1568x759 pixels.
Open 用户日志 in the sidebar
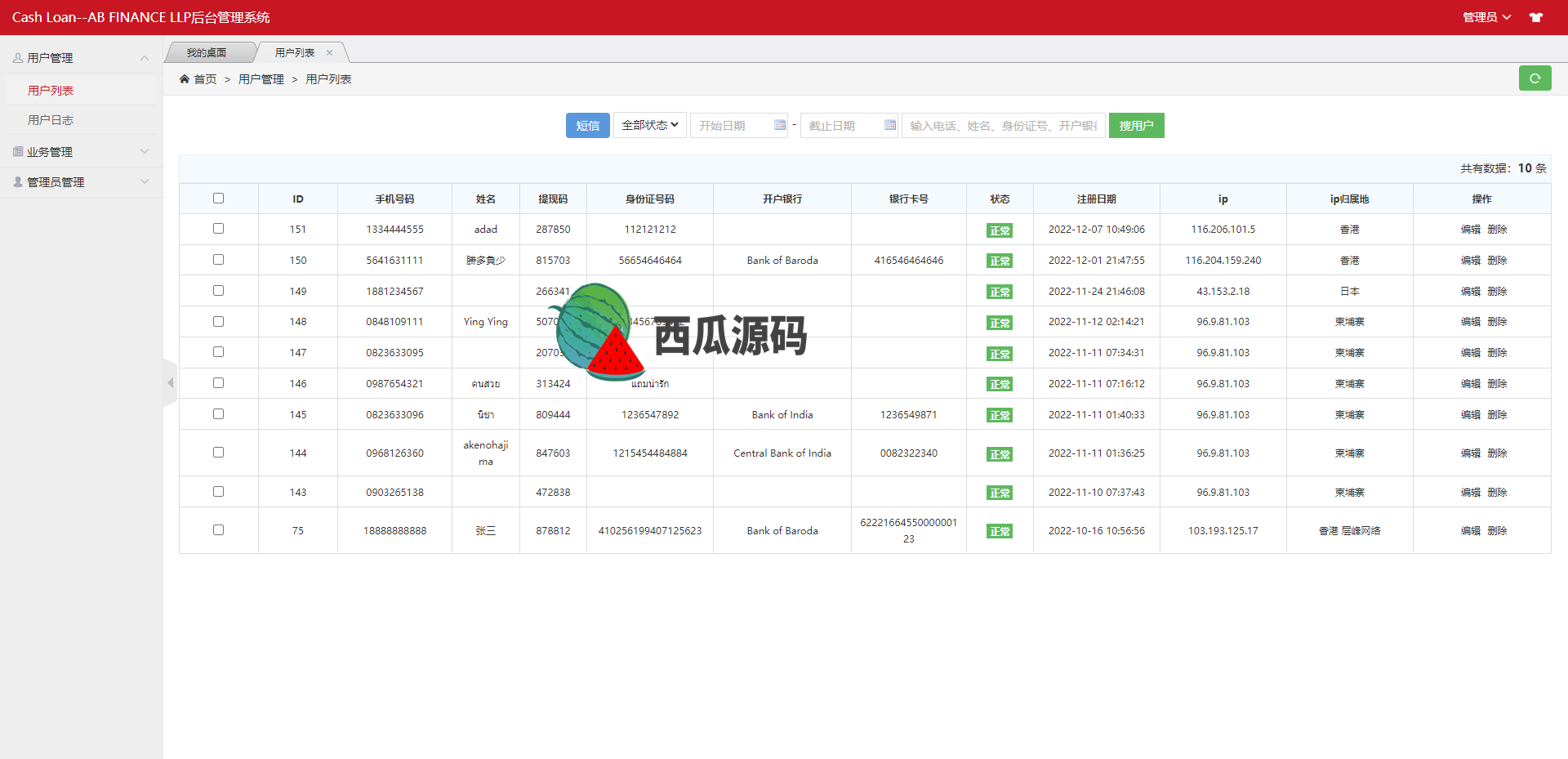[x=51, y=120]
